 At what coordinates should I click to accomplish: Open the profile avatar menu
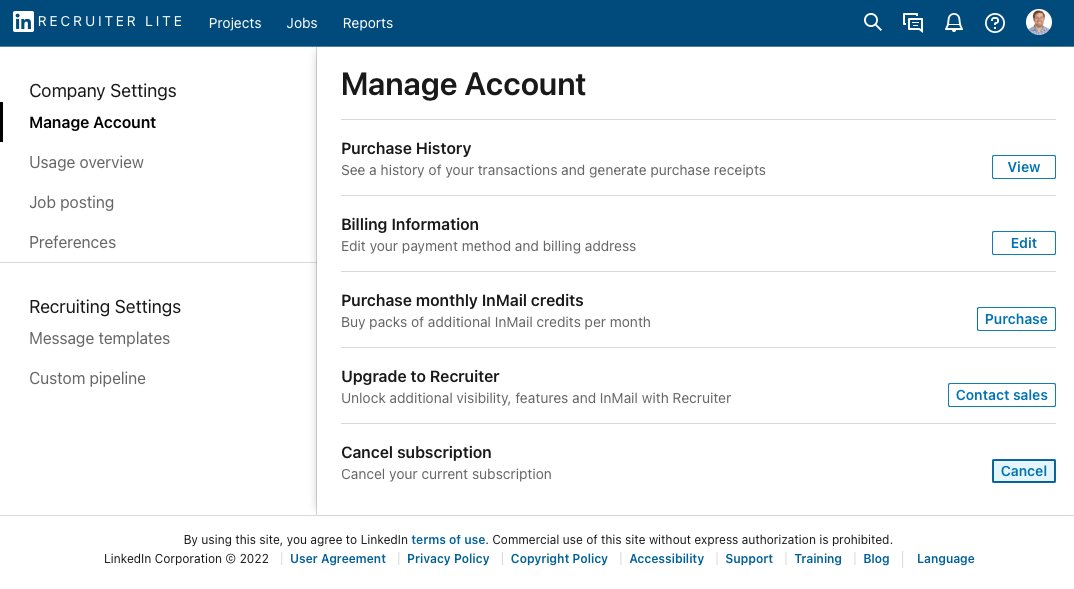click(1038, 22)
